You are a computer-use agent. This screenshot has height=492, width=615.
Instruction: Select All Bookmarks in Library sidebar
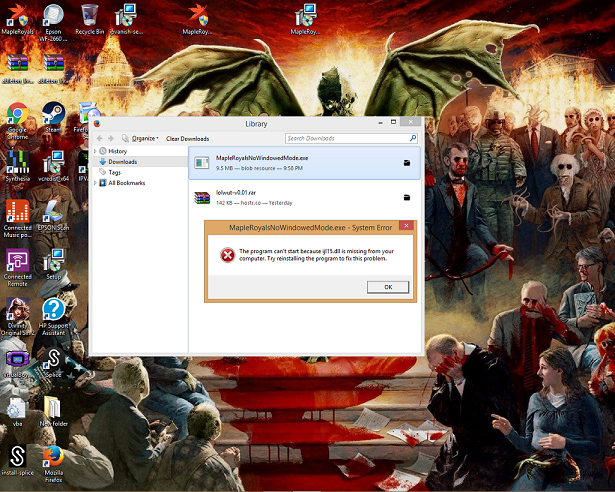(127, 183)
